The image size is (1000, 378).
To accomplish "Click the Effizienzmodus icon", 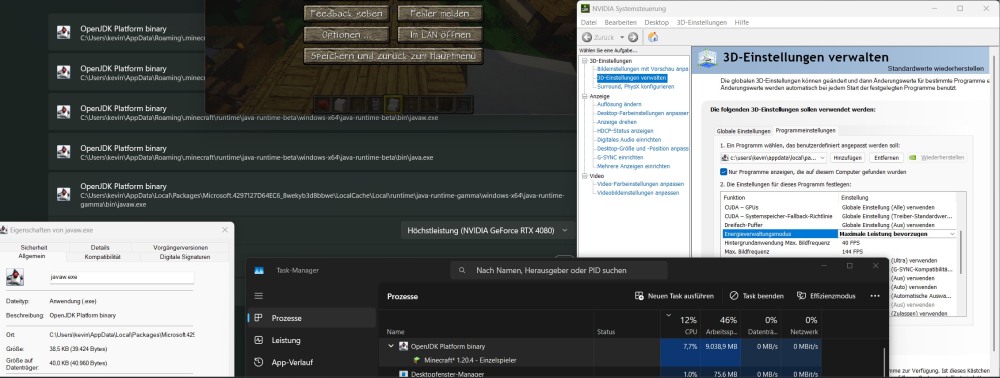I will [802, 296].
